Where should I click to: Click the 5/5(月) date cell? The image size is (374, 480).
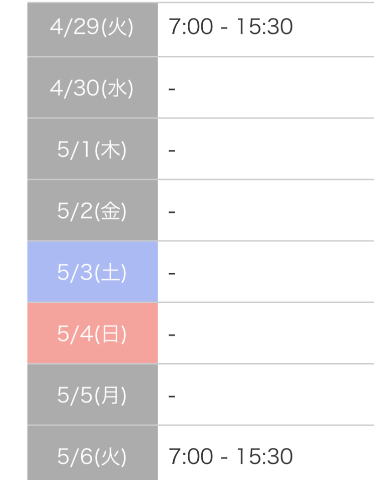[x=92, y=395]
